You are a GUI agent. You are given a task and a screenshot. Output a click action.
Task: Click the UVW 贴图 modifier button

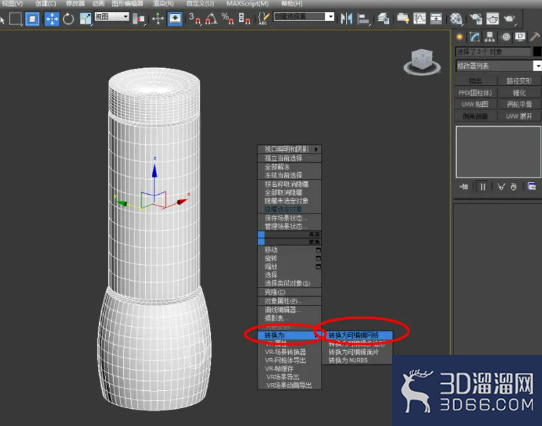[476, 104]
